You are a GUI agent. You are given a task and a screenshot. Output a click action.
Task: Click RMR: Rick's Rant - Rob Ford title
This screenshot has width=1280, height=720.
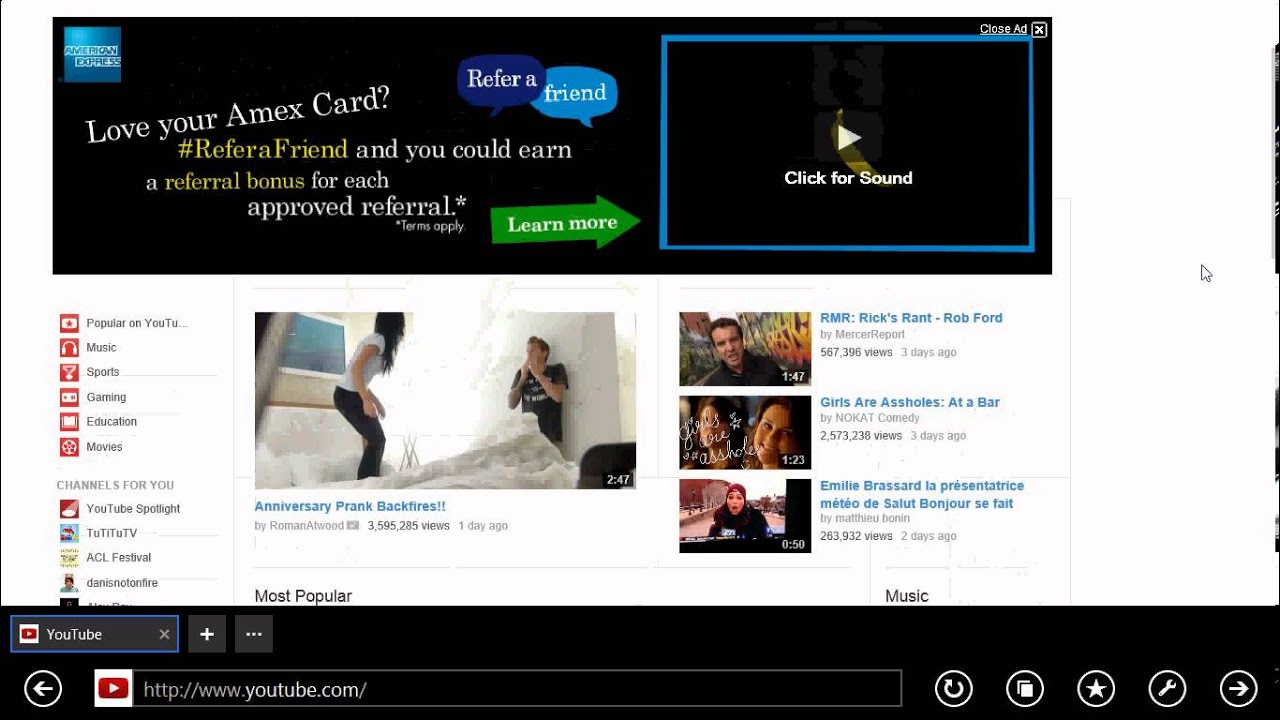coord(911,318)
